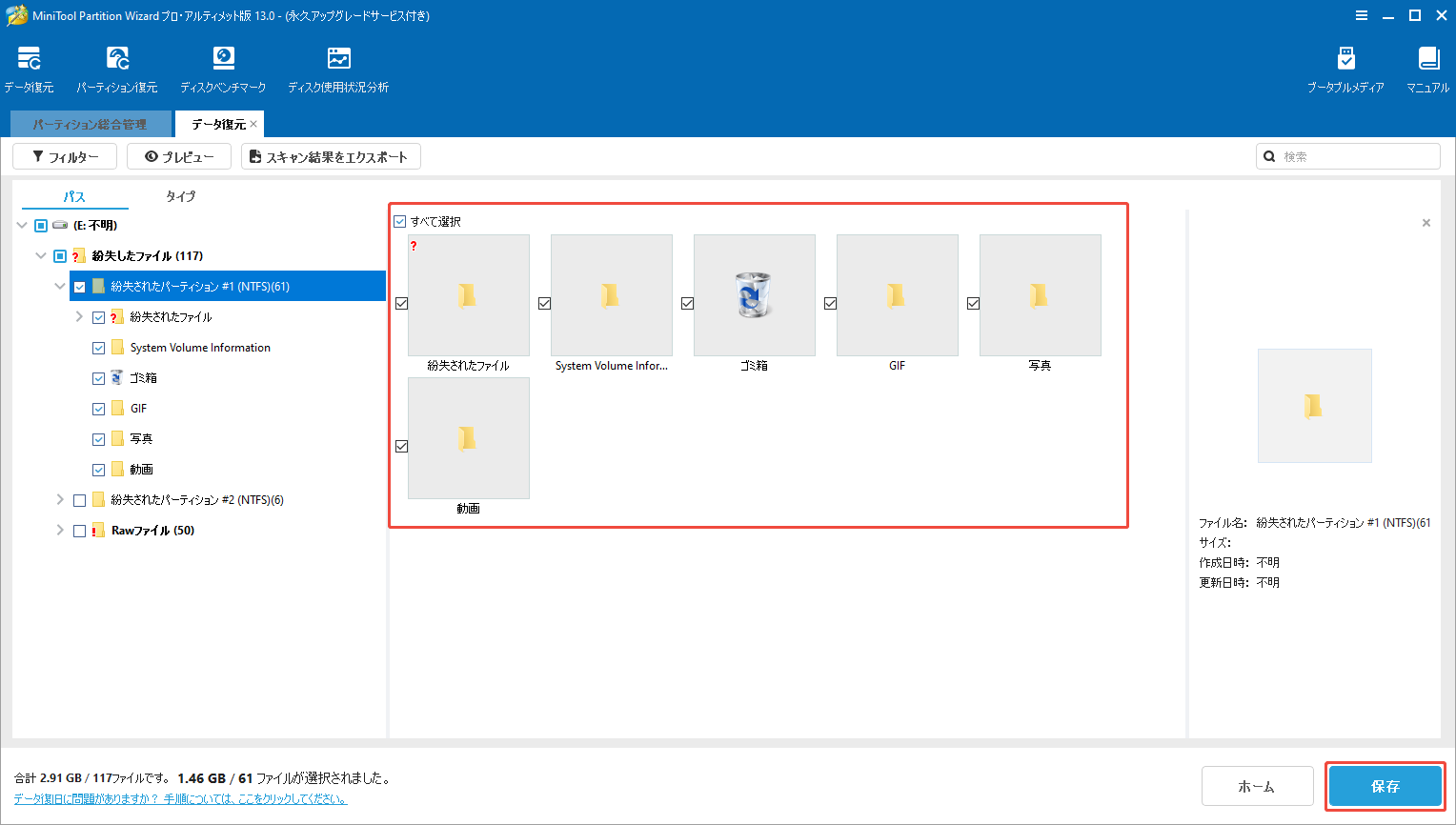
Task: Open the ゴミ箱 (Recycle Bin) thumbnail
Action: click(754, 295)
